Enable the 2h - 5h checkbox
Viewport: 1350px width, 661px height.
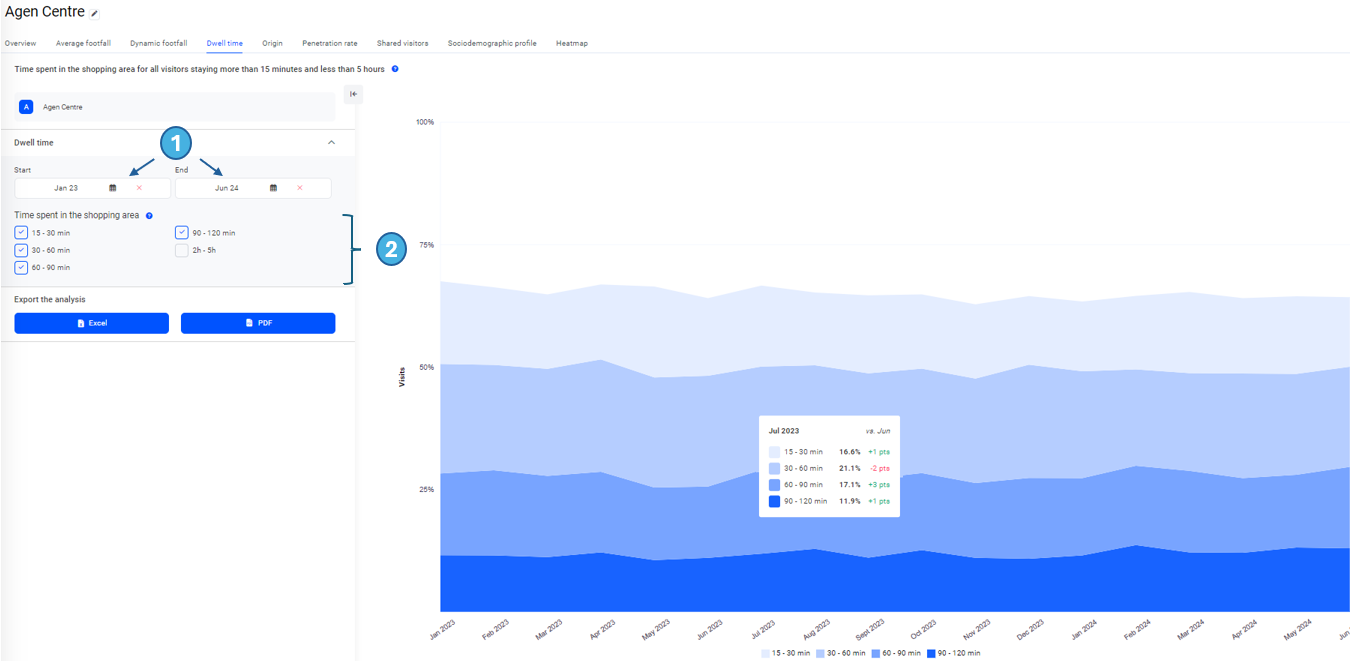point(181,250)
